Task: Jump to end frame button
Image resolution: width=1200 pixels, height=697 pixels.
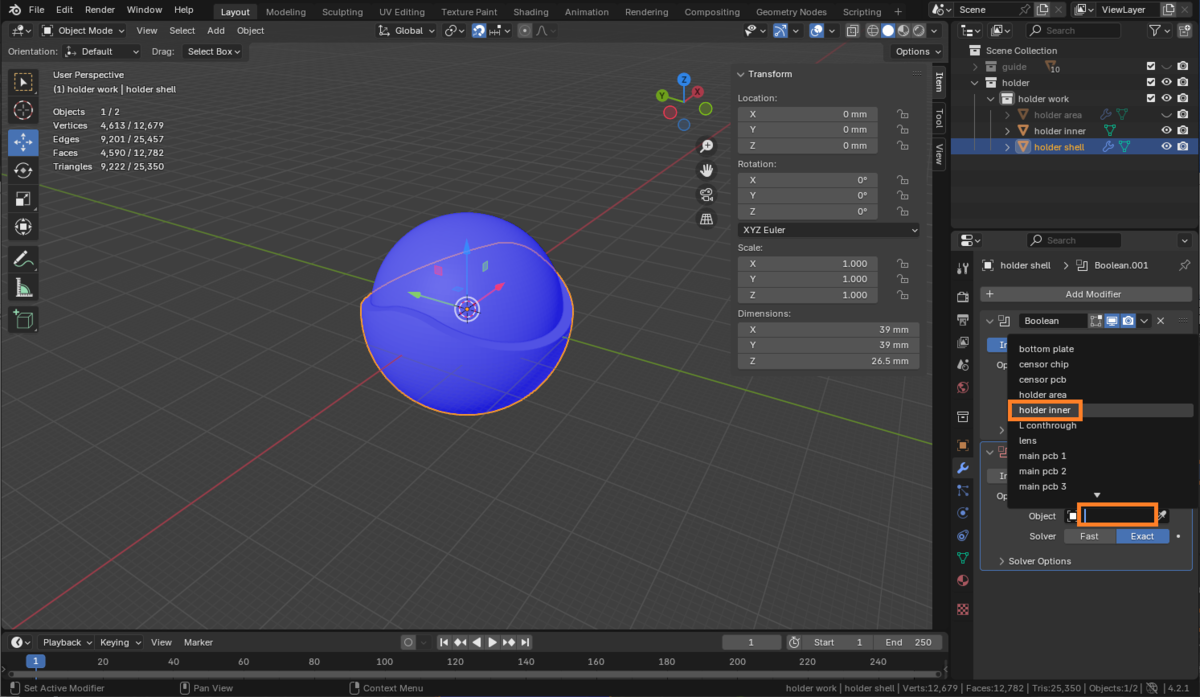Action: [525, 642]
